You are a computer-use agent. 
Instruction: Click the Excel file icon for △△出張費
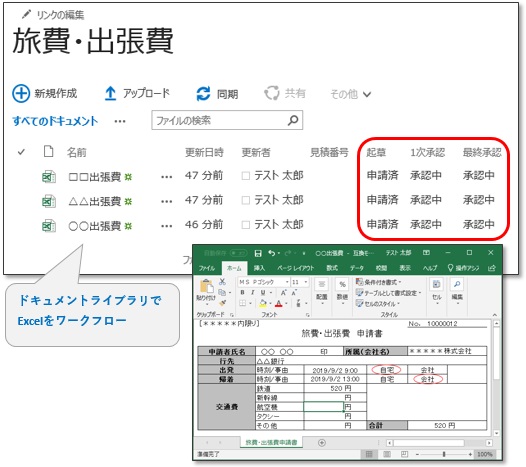coord(49,201)
